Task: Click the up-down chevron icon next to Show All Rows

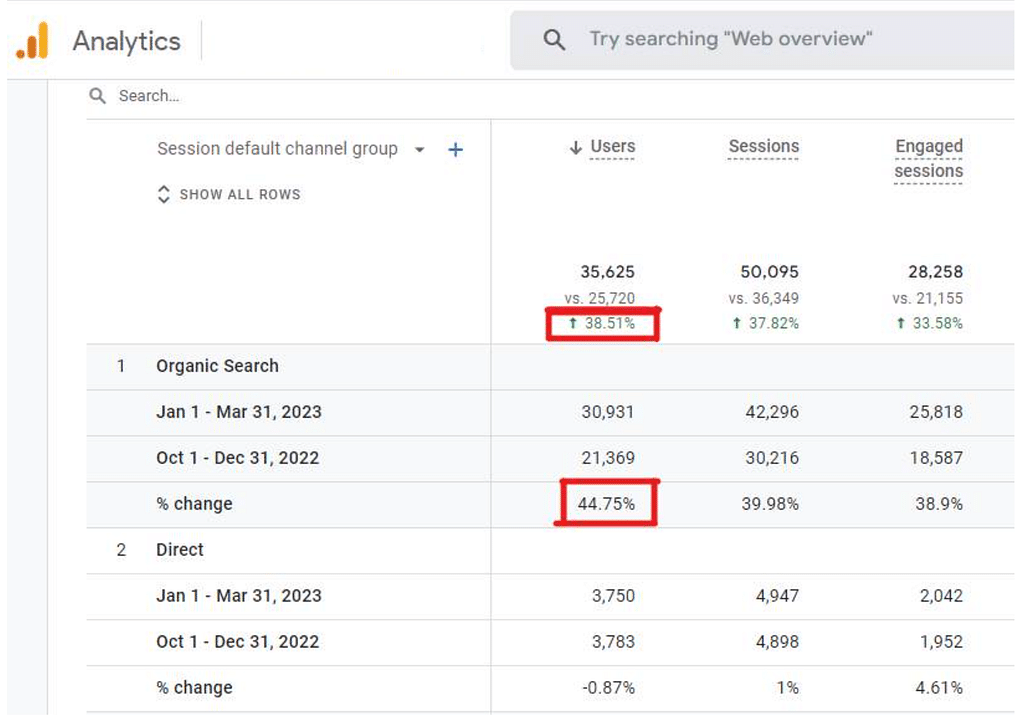Action: point(164,195)
